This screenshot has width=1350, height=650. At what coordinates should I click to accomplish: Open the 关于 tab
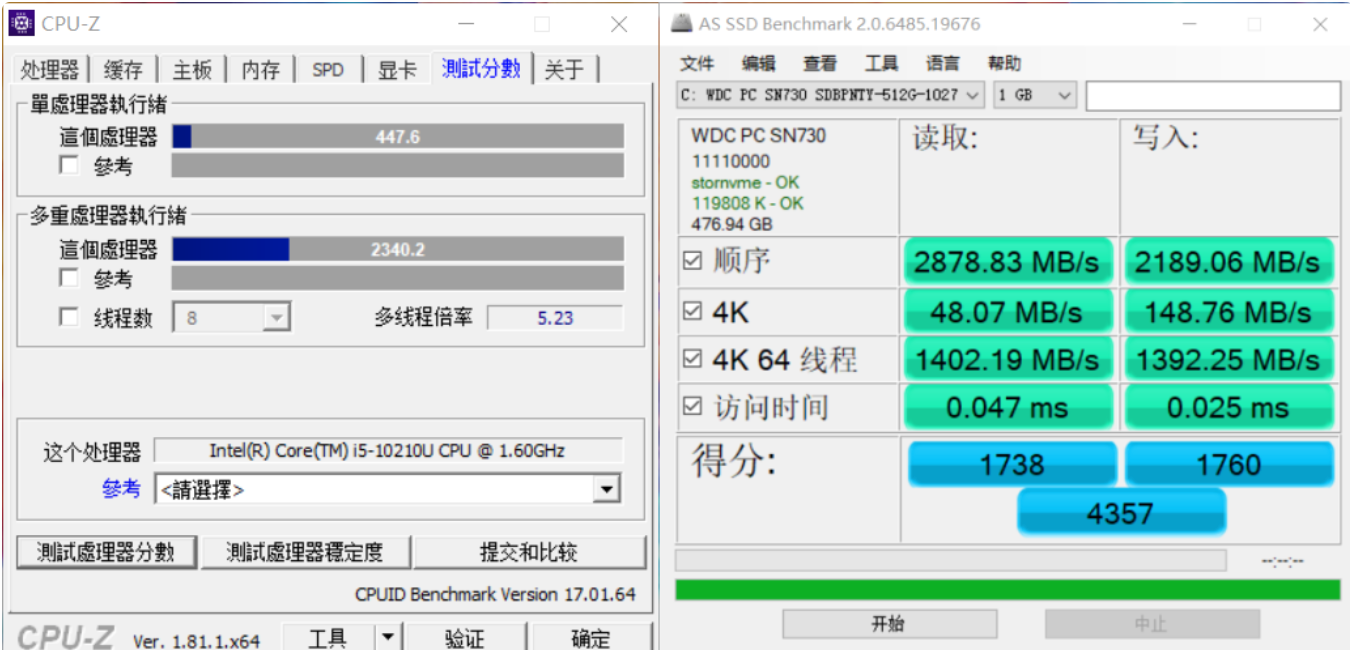pyautogui.click(x=564, y=69)
